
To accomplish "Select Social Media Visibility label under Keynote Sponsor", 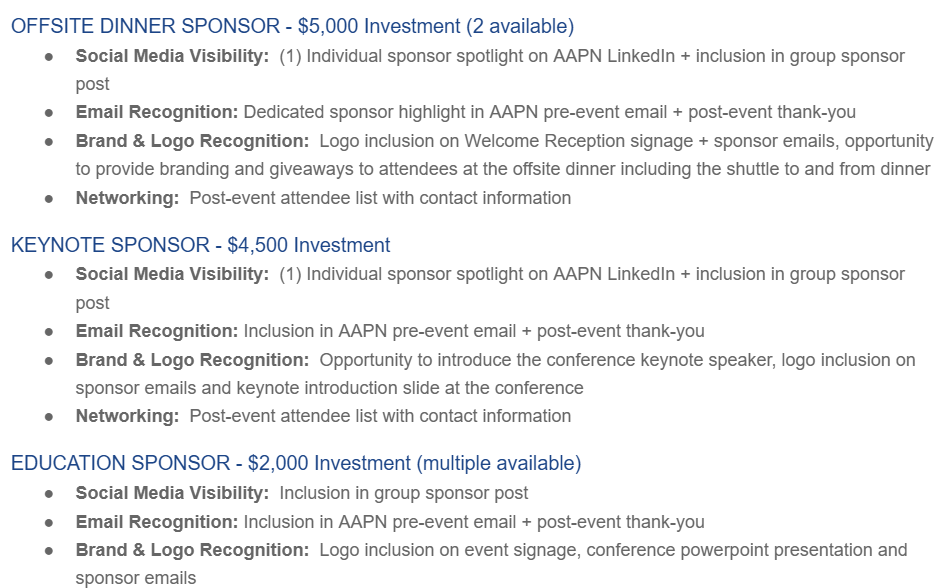I will point(172,274).
